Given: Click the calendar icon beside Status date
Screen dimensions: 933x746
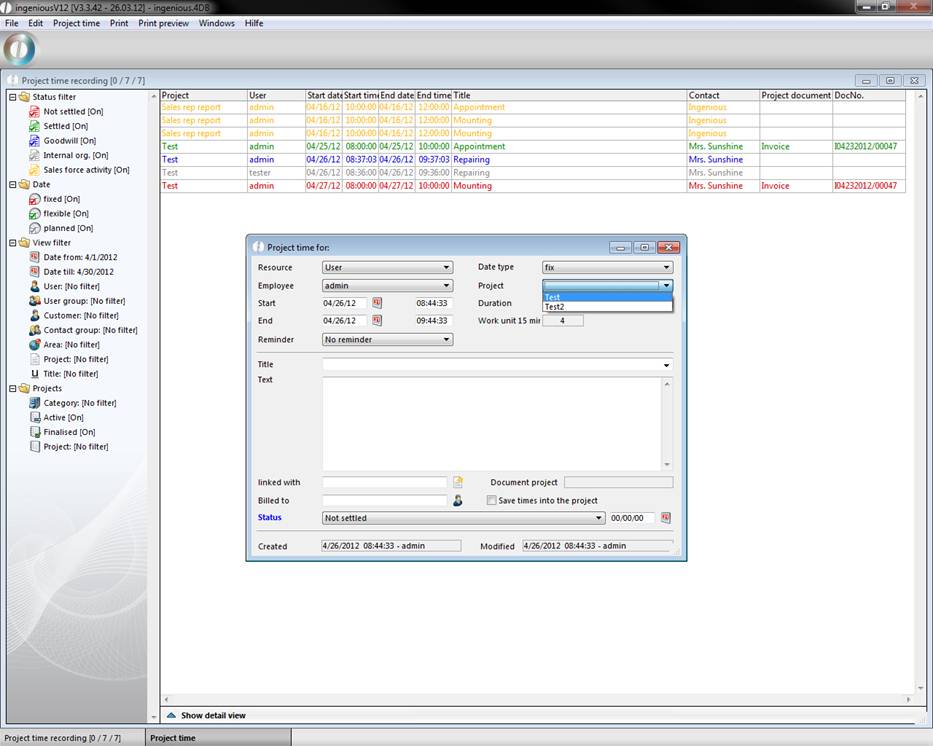Looking at the screenshot, I should (x=666, y=518).
